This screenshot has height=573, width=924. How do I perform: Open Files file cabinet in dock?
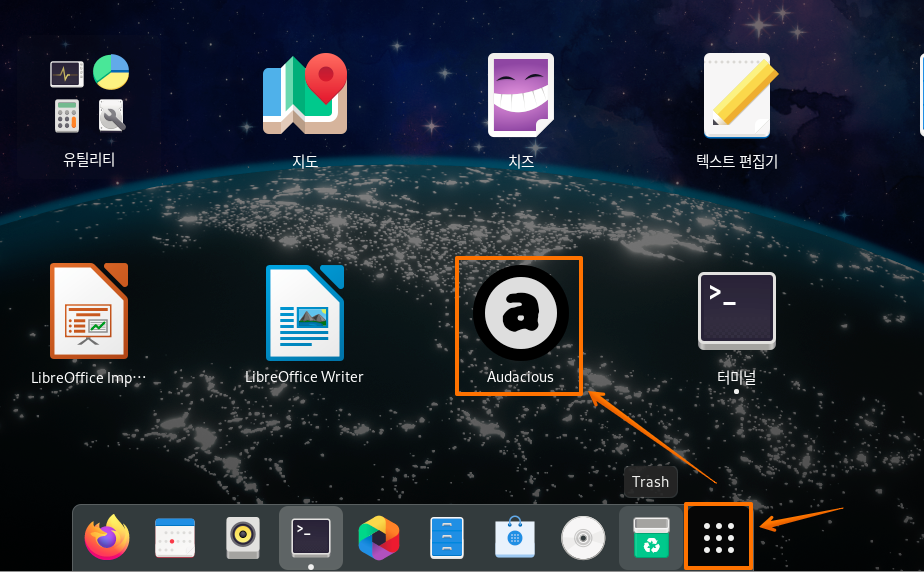click(447, 538)
